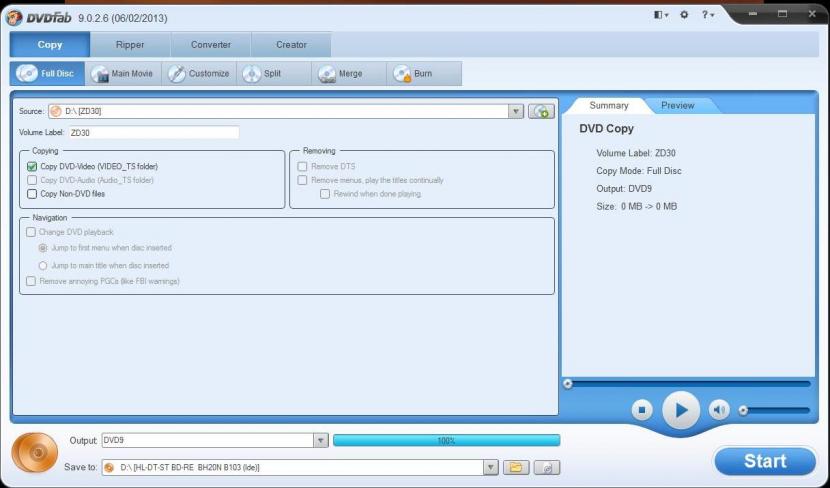
Task: Open the Customize copy mode
Action: click(x=199, y=74)
